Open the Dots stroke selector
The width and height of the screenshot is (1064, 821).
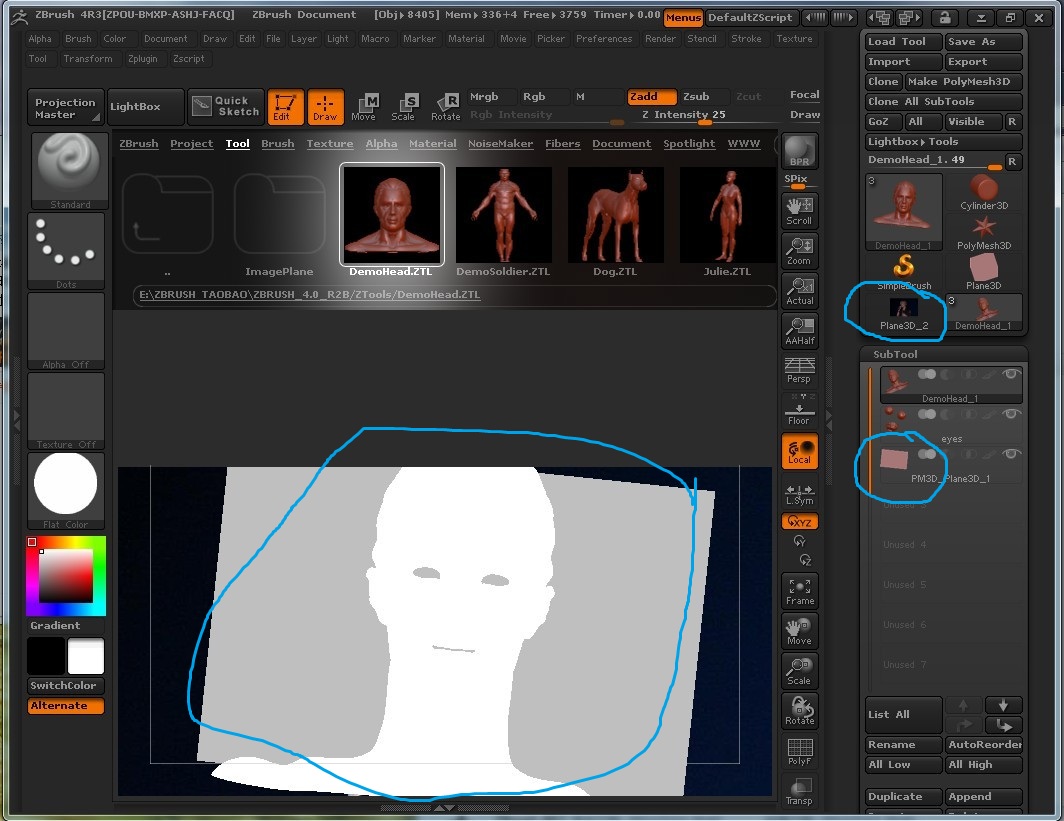tap(66, 251)
